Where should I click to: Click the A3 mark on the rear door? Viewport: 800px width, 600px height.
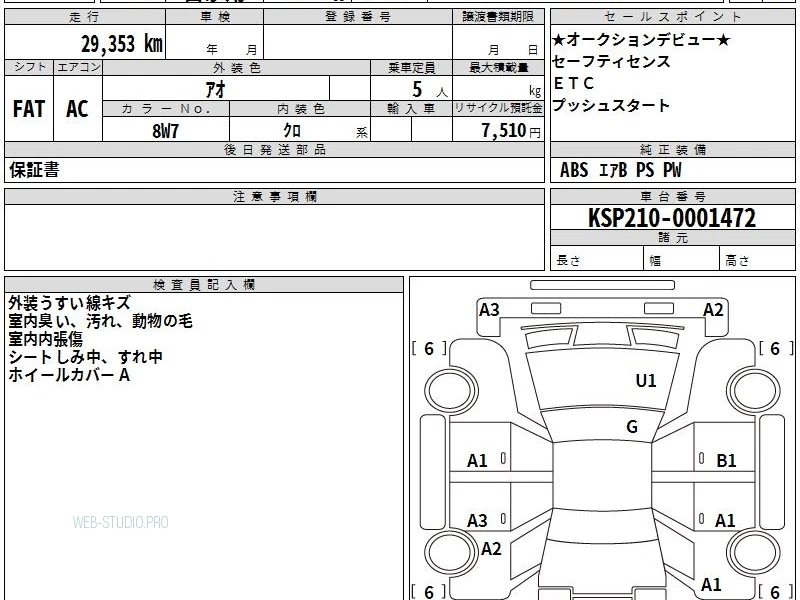pos(477,521)
